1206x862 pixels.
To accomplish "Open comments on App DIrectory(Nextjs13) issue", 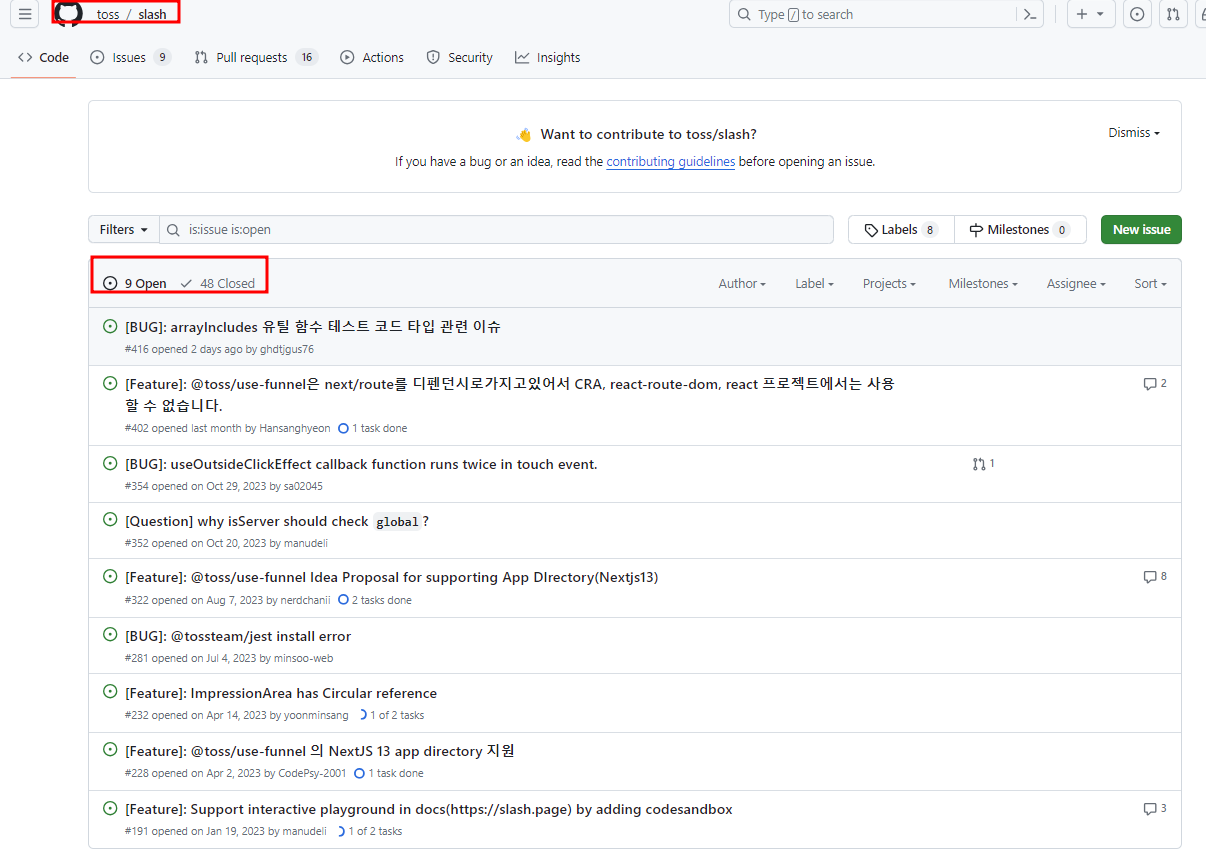I will (x=1155, y=577).
